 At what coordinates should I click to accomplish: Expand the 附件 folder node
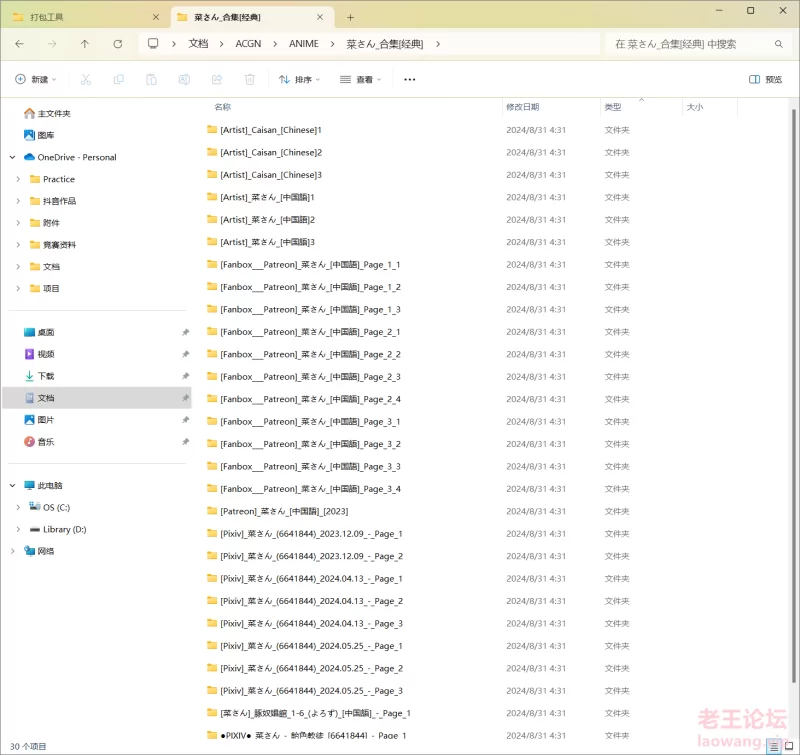[x=18, y=223]
